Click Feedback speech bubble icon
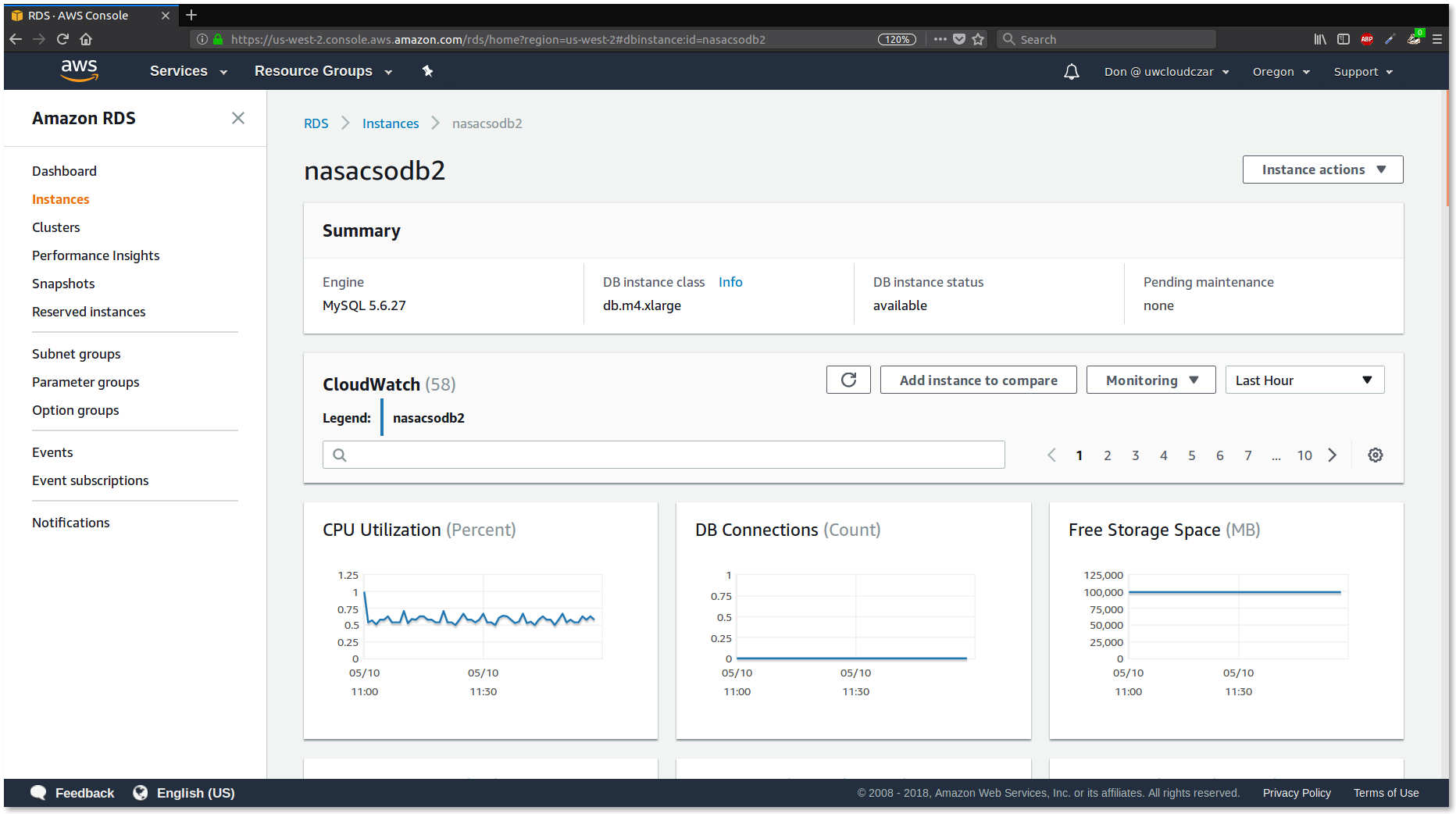Viewport: 1456px width, 814px height. 38,793
